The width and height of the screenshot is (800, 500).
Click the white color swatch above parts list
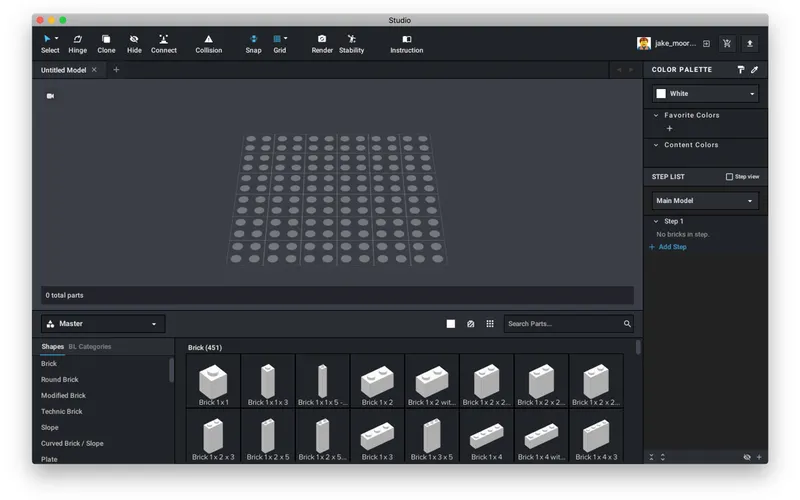pyautogui.click(x=451, y=324)
